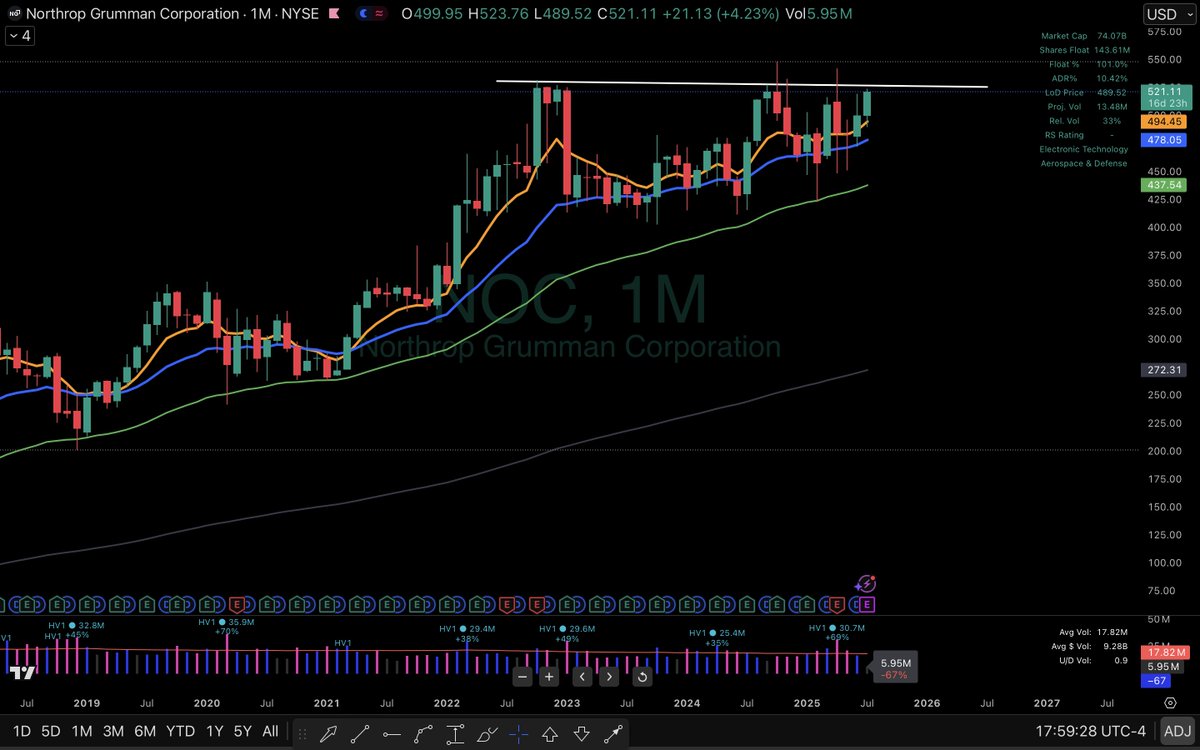Click the Northrop Grumman symbol logo
Viewport: 1200px width, 750px height.
[x=15, y=15]
